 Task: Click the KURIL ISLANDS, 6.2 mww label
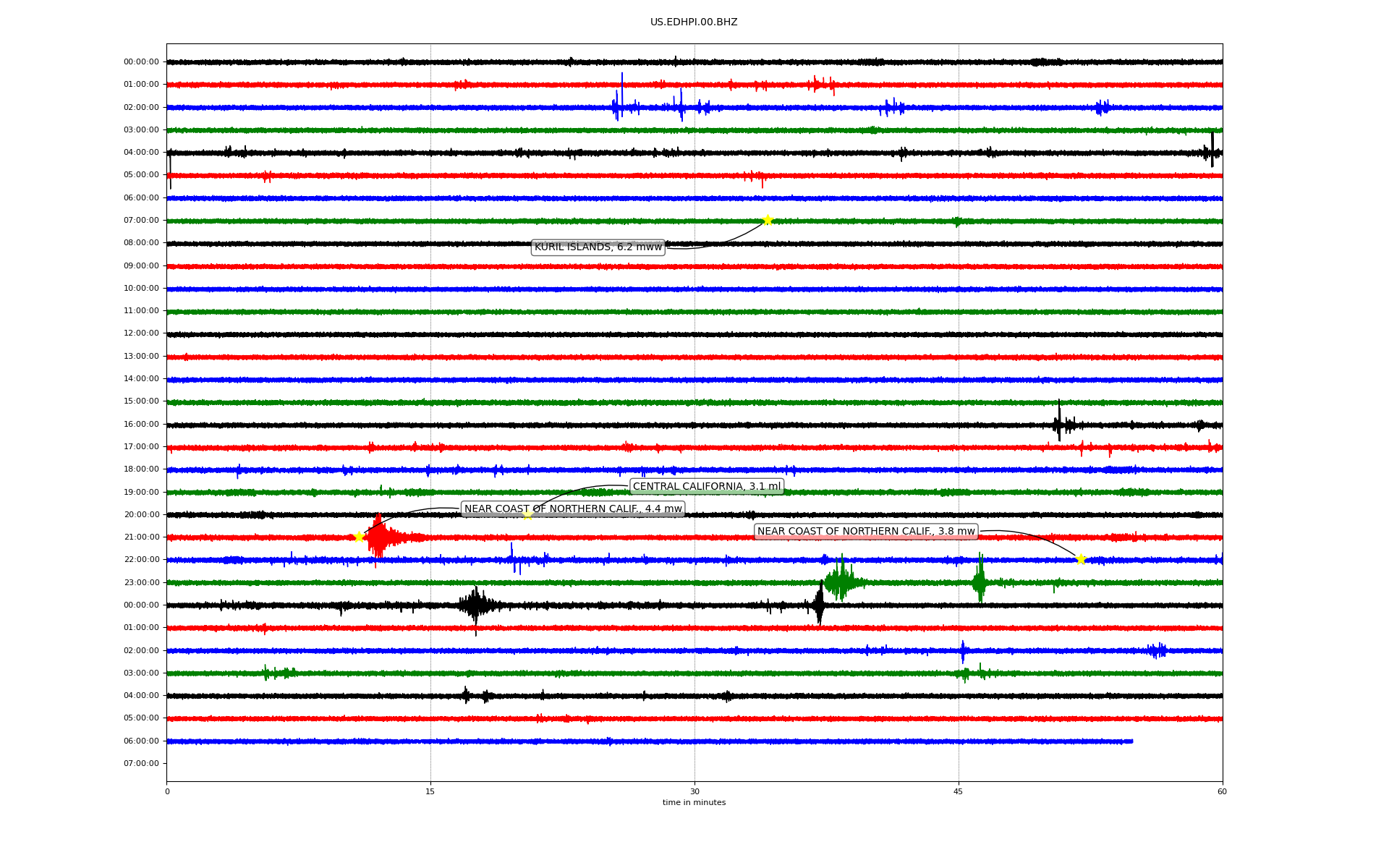click(x=598, y=247)
